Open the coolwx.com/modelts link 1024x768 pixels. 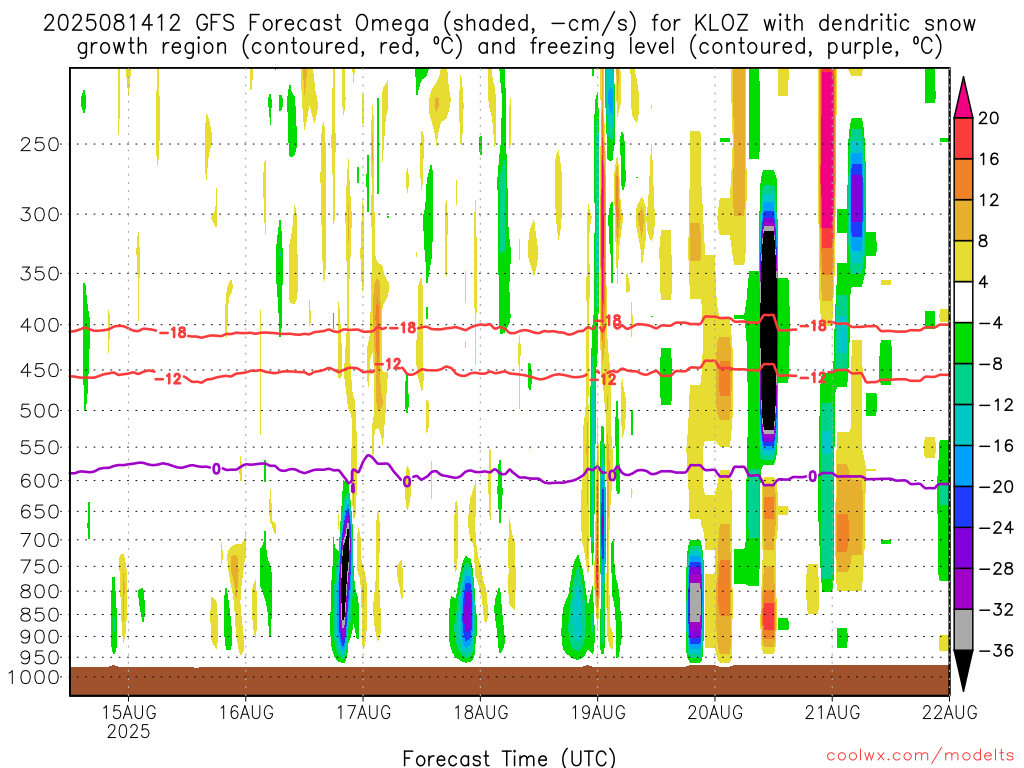pos(920,756)
